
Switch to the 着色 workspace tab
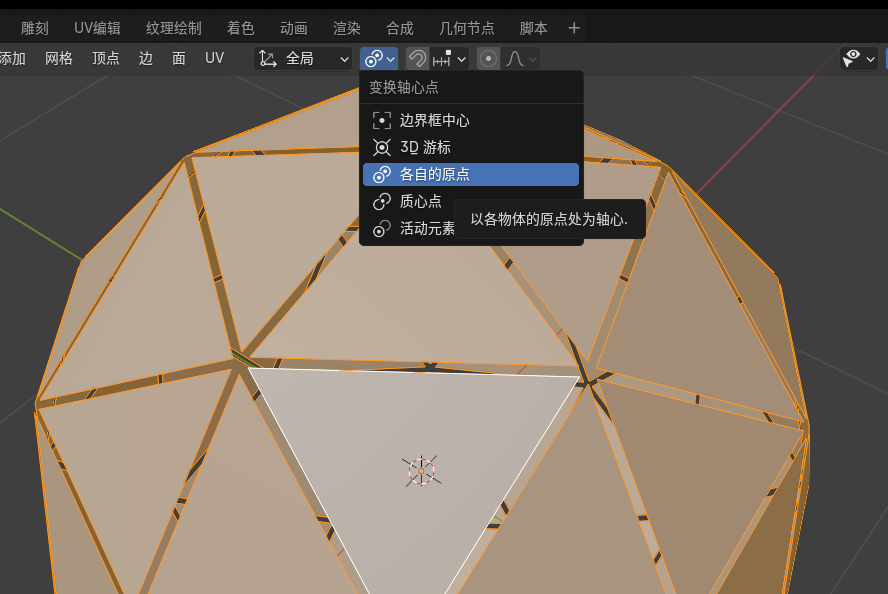(241, 28)
